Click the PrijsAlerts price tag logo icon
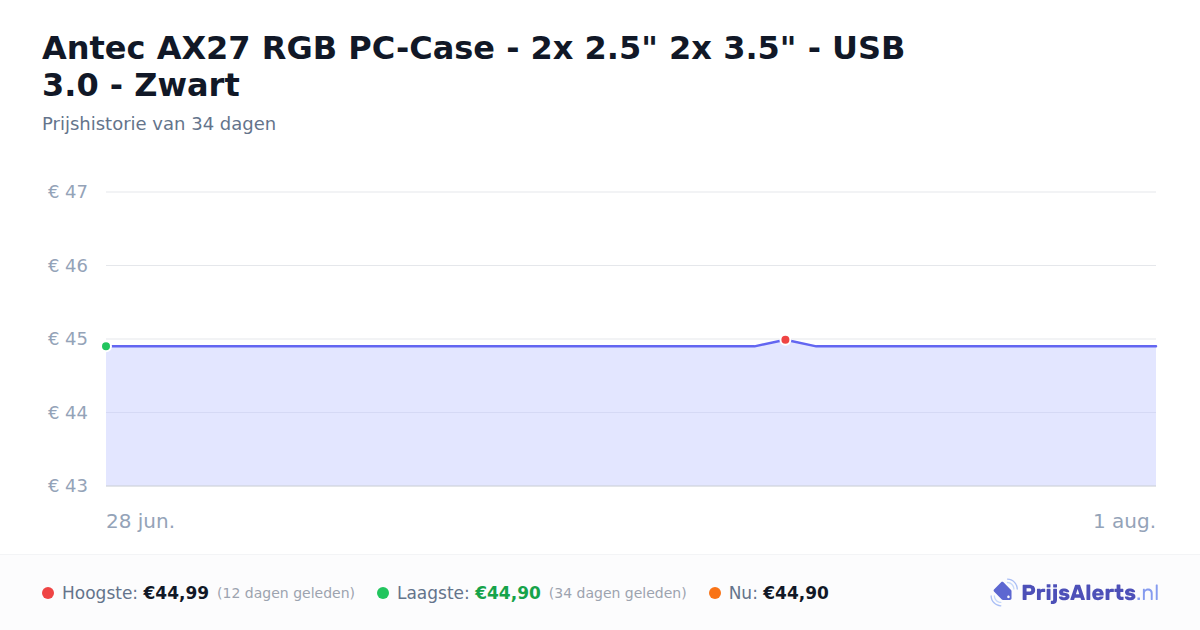The height and width of the screenshot is (630, 1200). click(1003, 593)
